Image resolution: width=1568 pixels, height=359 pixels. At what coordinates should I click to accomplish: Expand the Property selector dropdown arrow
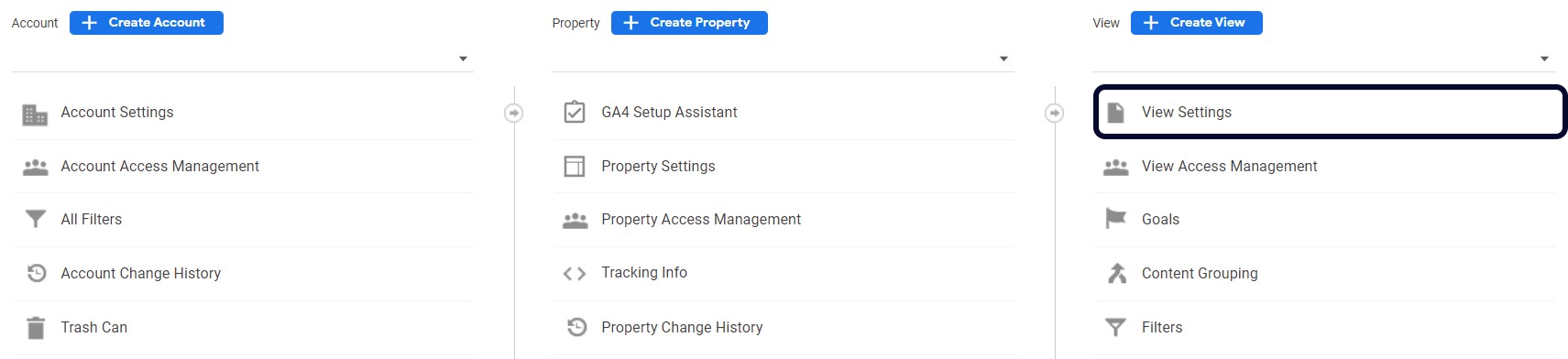click(1003, 59)
